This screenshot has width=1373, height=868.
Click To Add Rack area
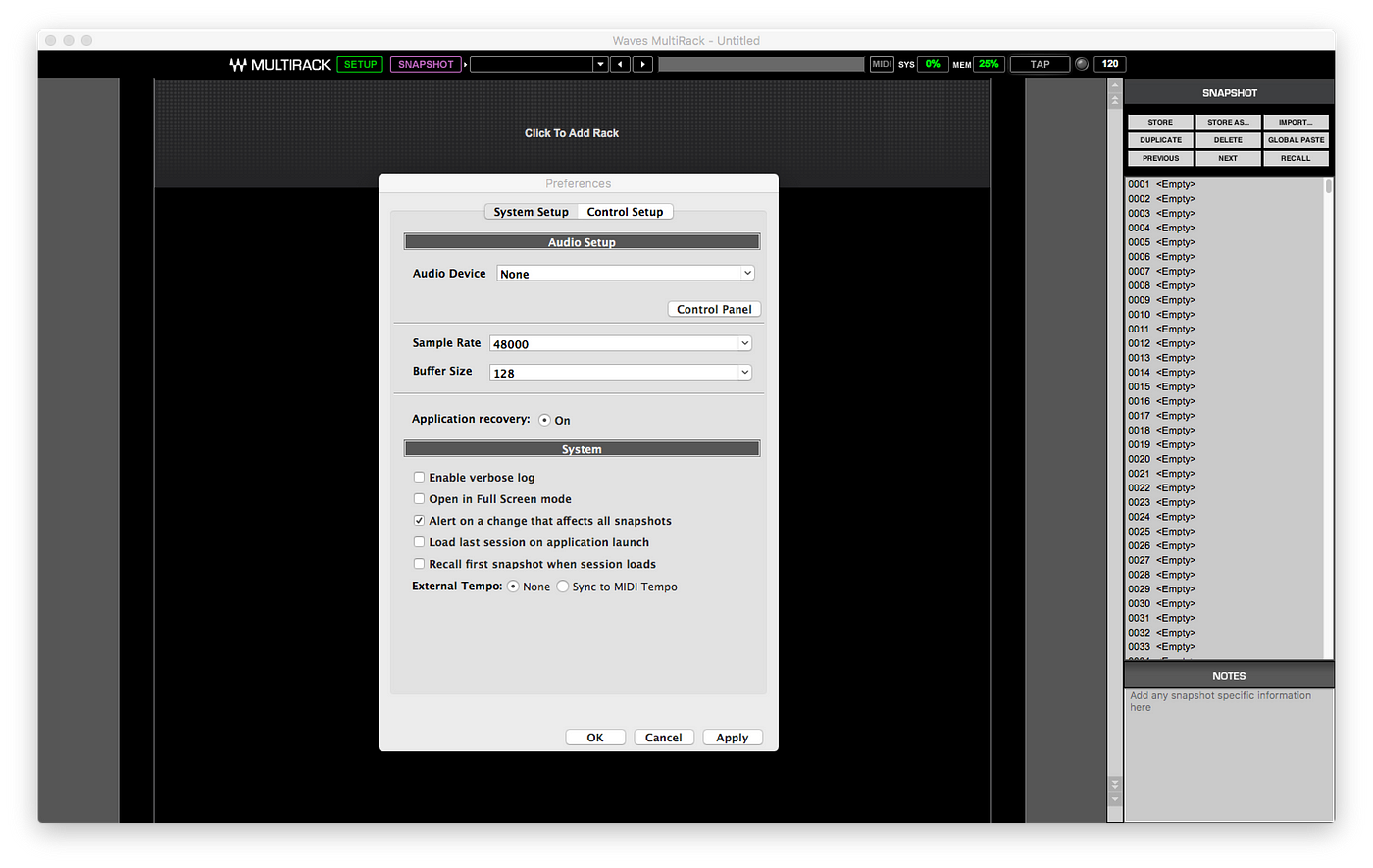[x=572, y=133]
